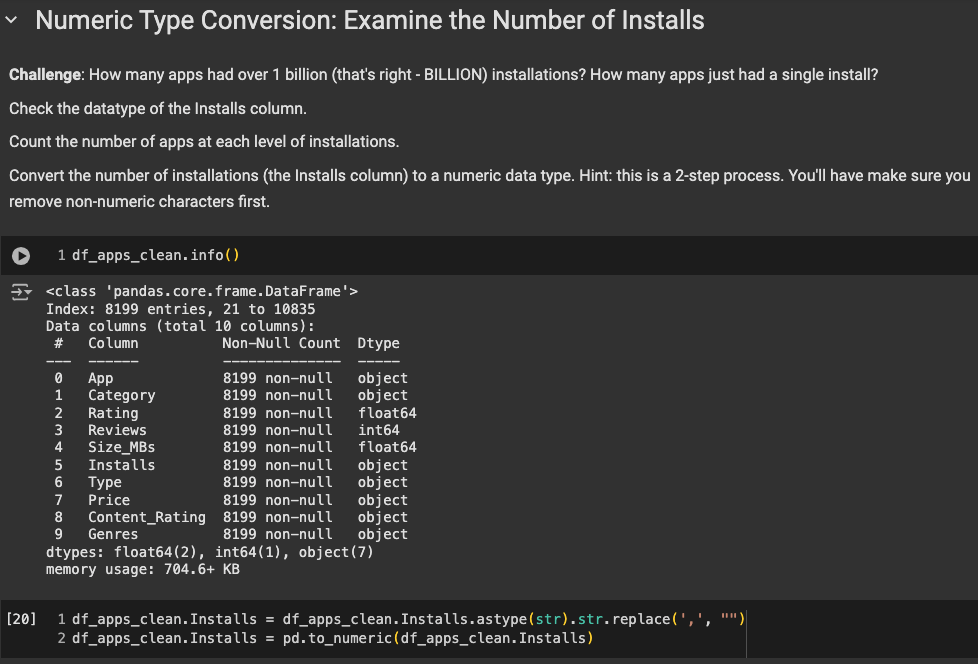Click the Data columns (total 10 columns) line
The height and width of the screenshot is (664, 978).
pyautogui.click(x=180, y=326)
